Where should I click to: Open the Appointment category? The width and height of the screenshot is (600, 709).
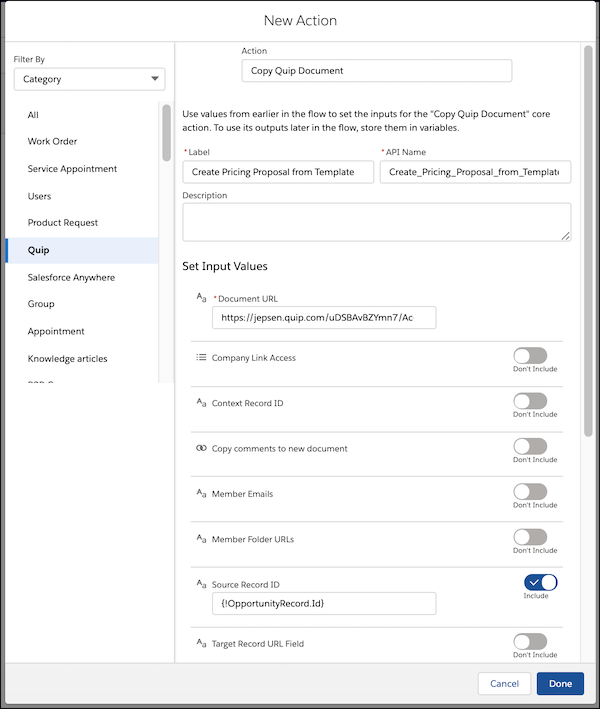(x=82, y=331)
